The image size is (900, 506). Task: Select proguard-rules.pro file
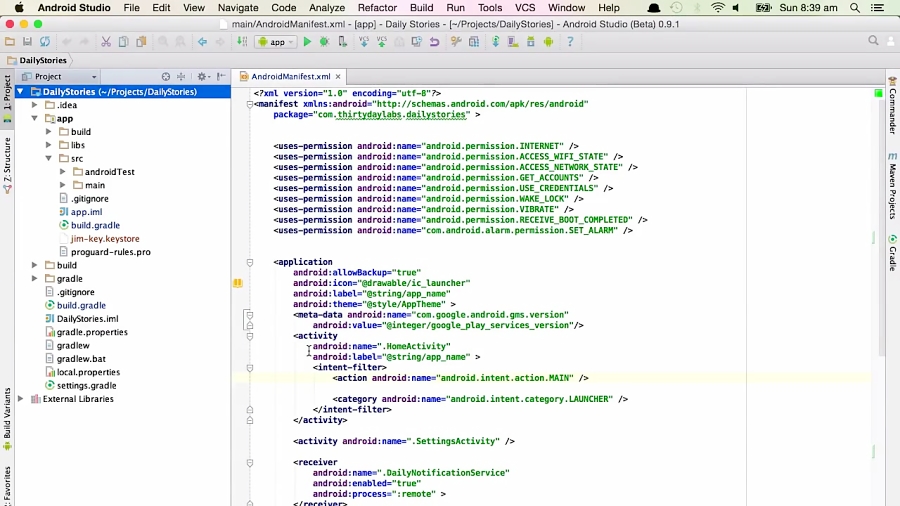point(111,252)
